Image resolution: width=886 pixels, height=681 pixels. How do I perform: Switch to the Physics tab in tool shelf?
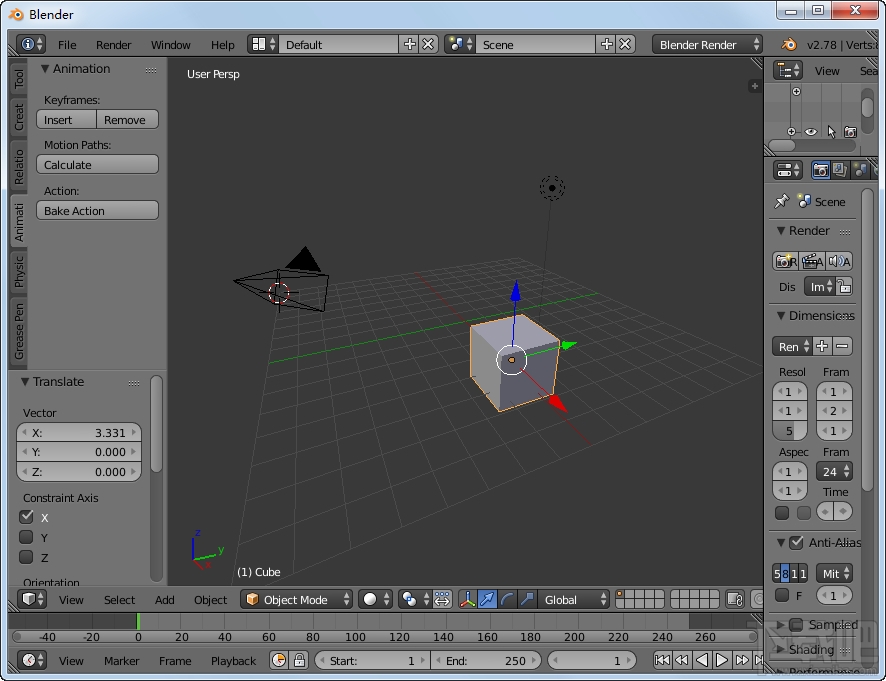click(x=19, y=270)
